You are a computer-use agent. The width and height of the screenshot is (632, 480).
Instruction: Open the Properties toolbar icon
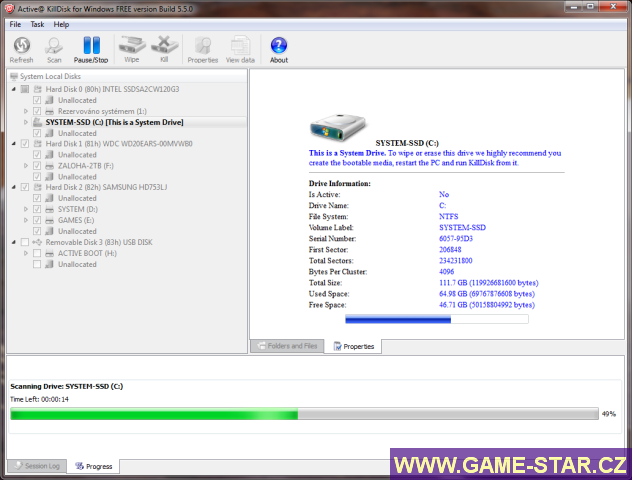pos(203,45)
